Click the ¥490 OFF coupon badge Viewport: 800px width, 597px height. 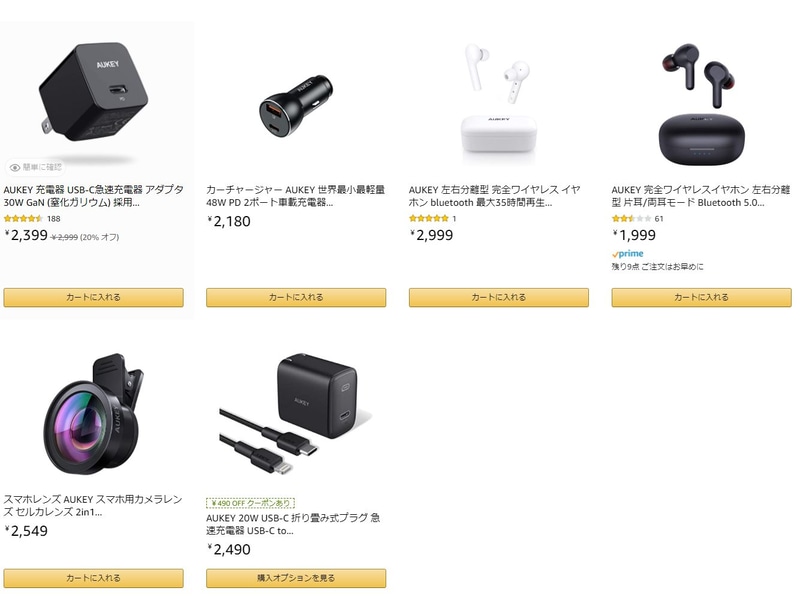(x=251, y=503)
